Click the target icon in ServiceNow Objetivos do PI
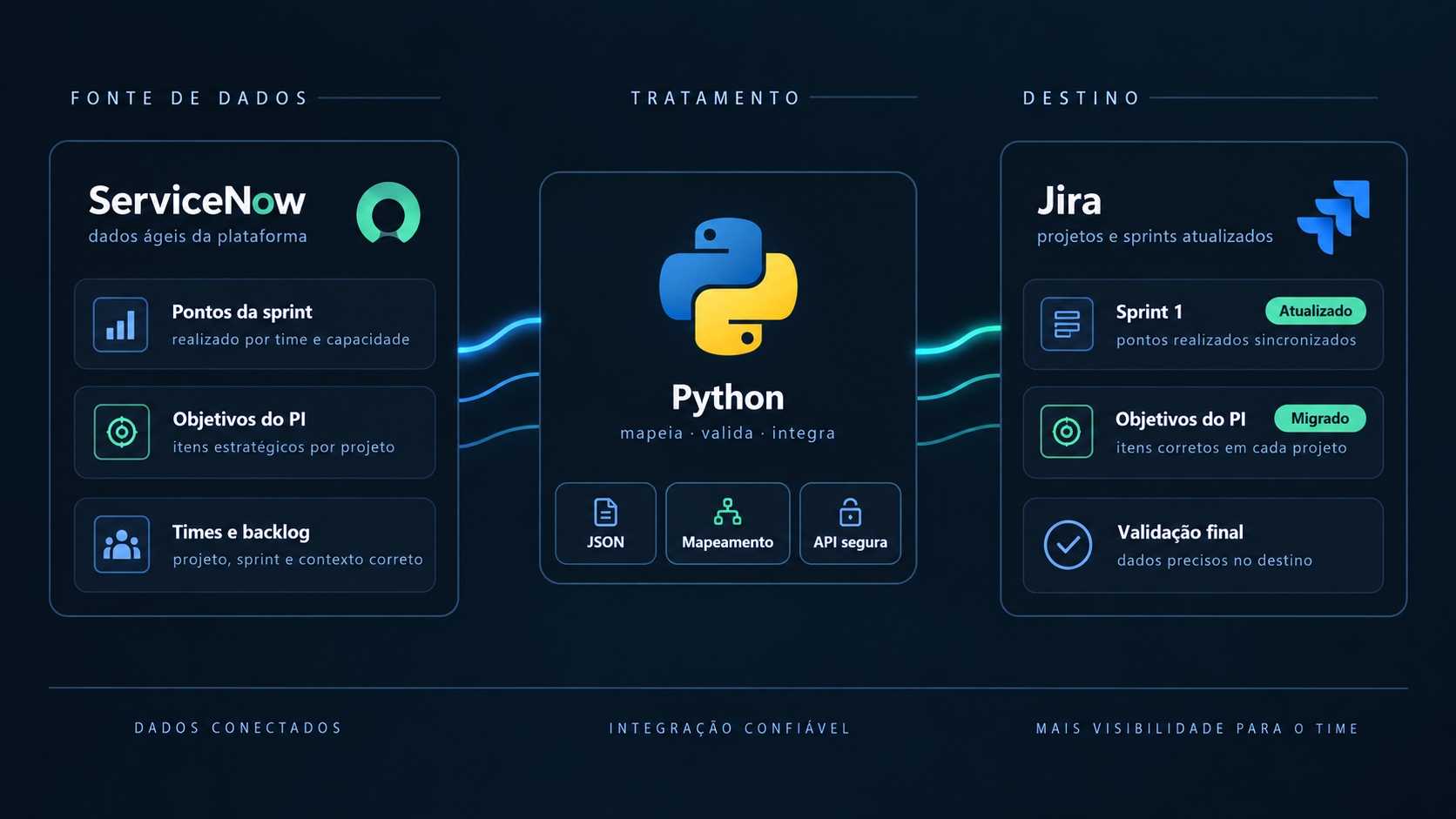The width and height of the screenshot is (1456, 819). 122,432
